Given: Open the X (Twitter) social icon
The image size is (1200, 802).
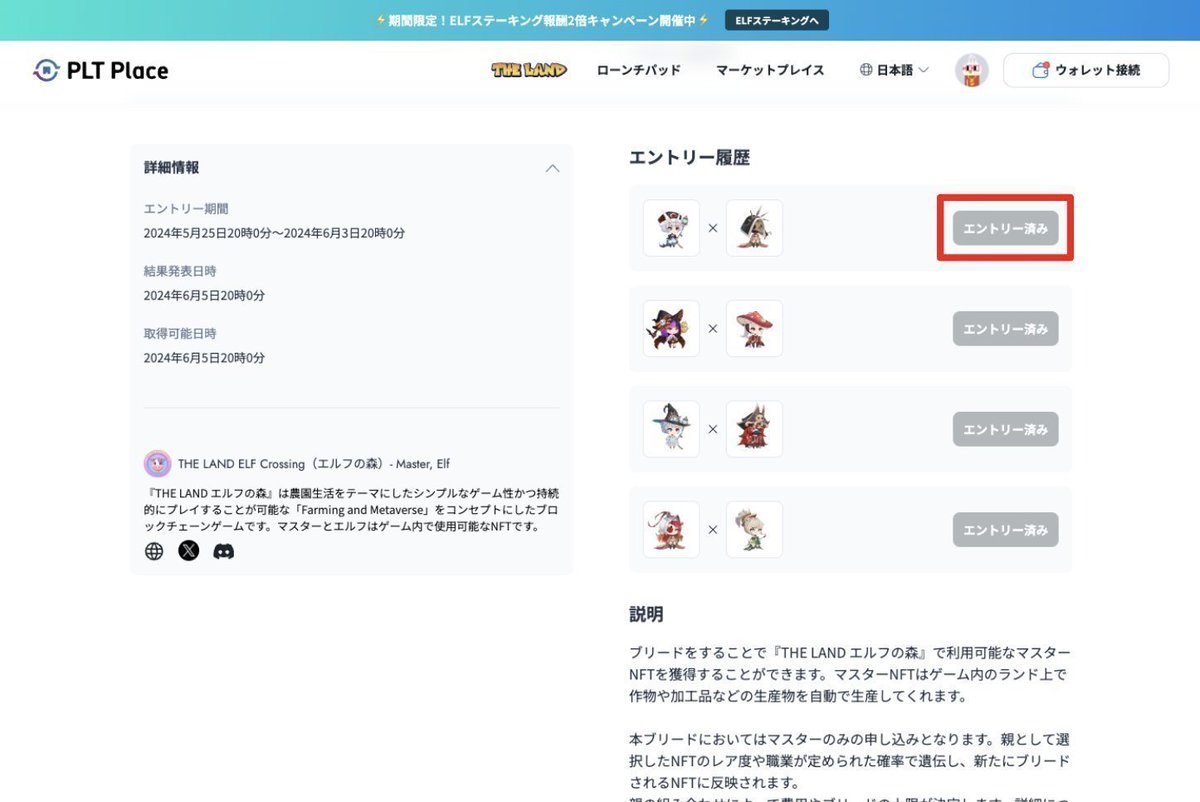Looking at the screenshot, I should pyautogui.click(x=189, y=551).
